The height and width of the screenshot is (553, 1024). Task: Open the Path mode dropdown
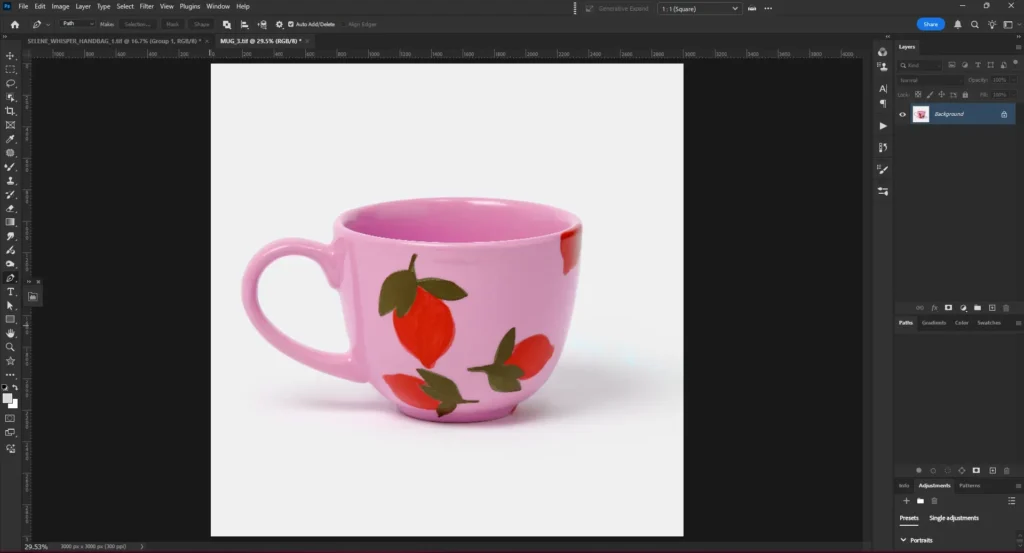tap(77, 24)
